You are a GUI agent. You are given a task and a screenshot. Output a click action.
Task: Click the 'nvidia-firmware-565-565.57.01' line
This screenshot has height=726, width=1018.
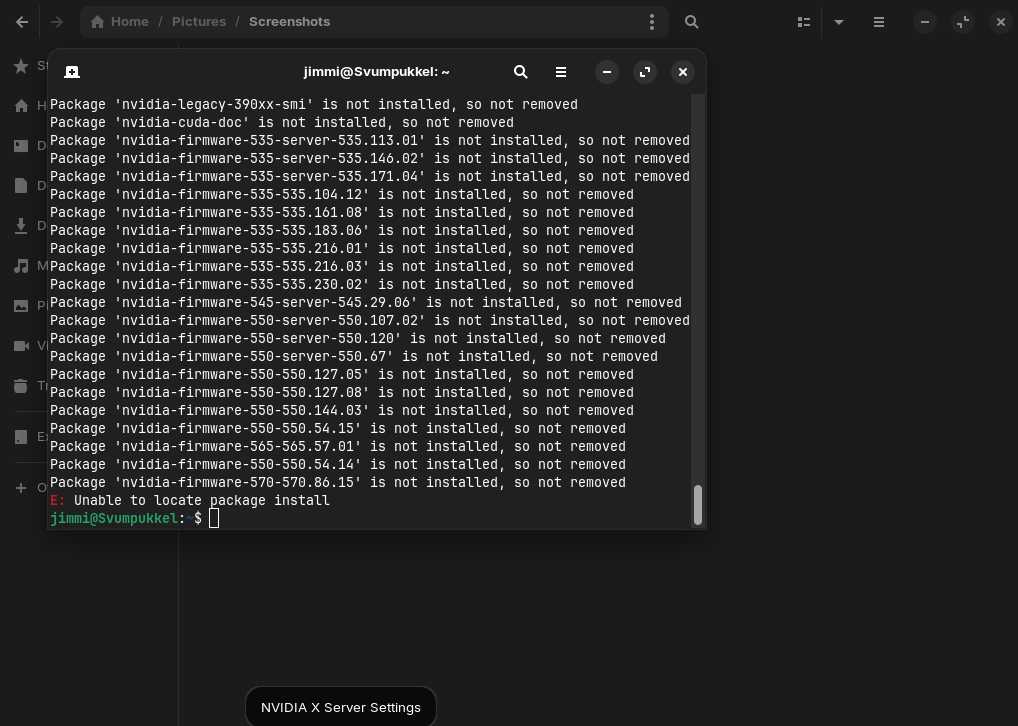(x=338, y=446)
